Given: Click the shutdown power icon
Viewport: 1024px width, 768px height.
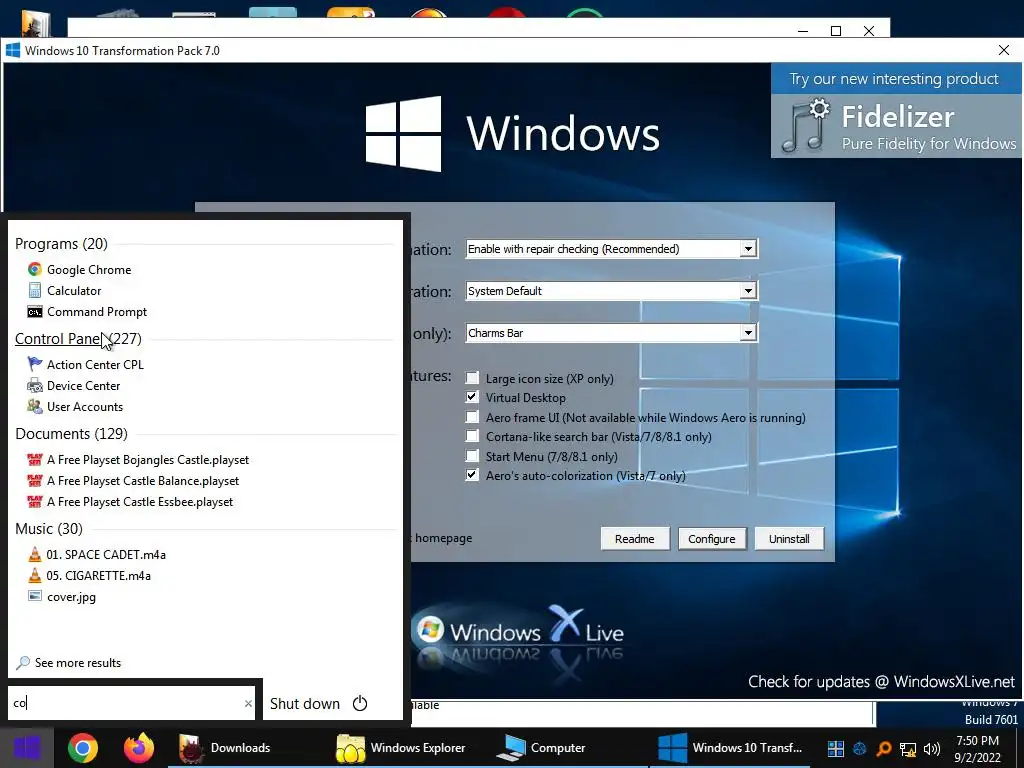Looking at the screenshot, I should click(360, 703).
